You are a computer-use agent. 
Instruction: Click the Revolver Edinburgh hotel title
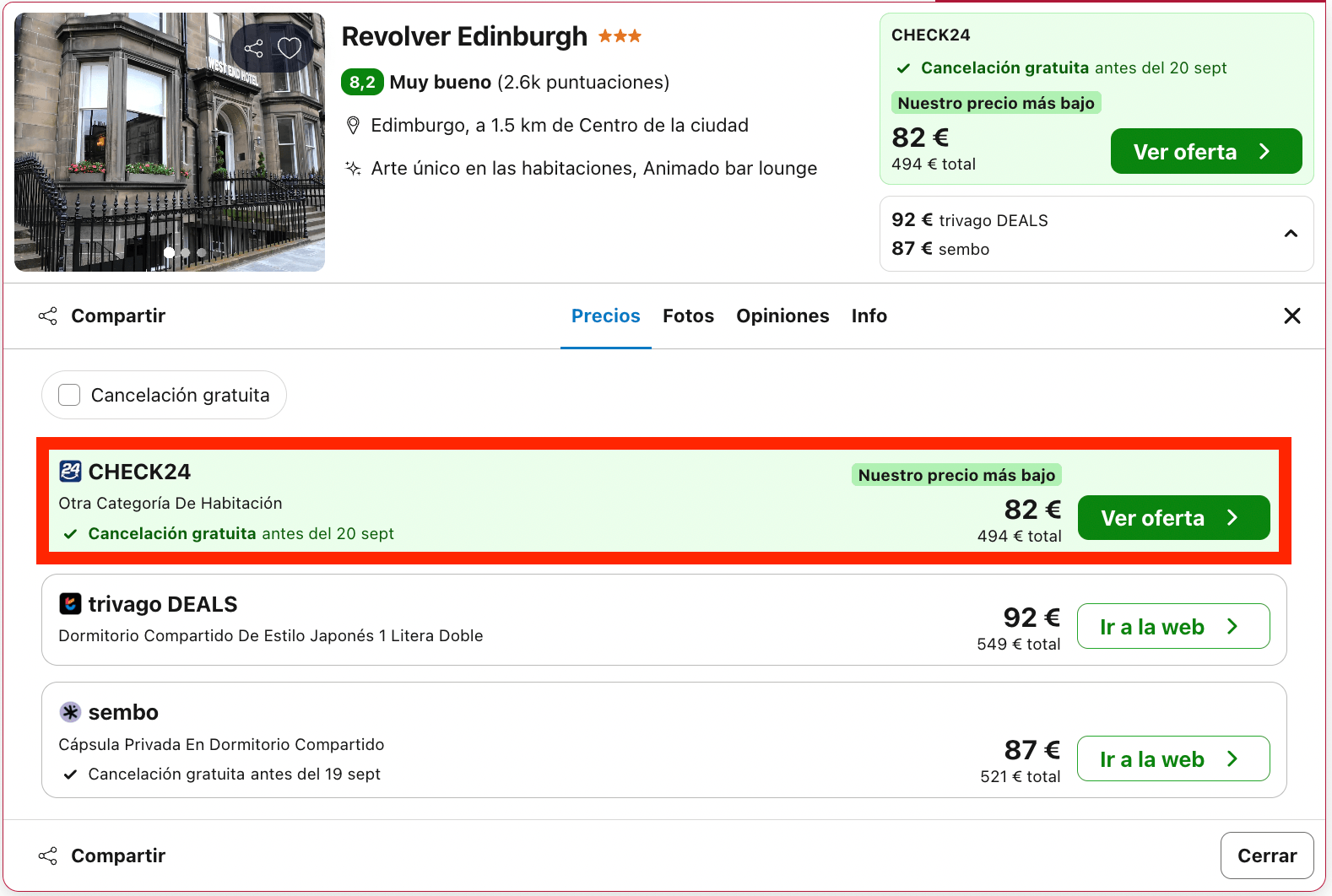click(x=464, y=36)
